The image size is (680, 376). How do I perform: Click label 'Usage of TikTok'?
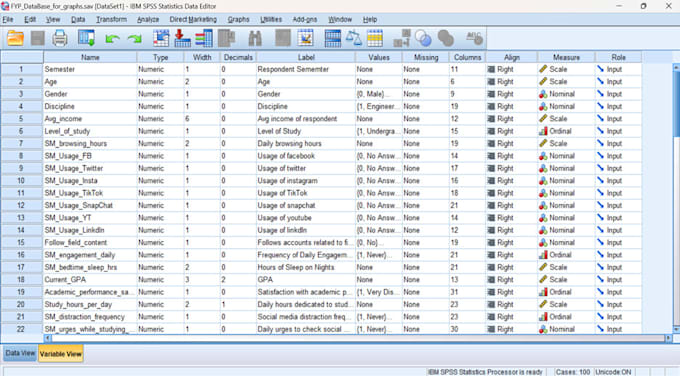pyautogui.click(x=282, y=193)
